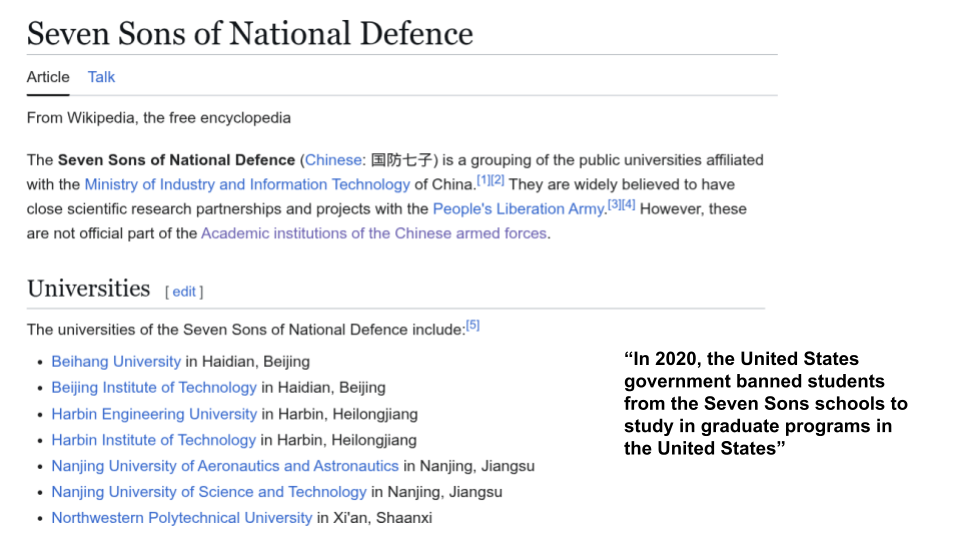Open citation reference 2

[x=497, y=181]
